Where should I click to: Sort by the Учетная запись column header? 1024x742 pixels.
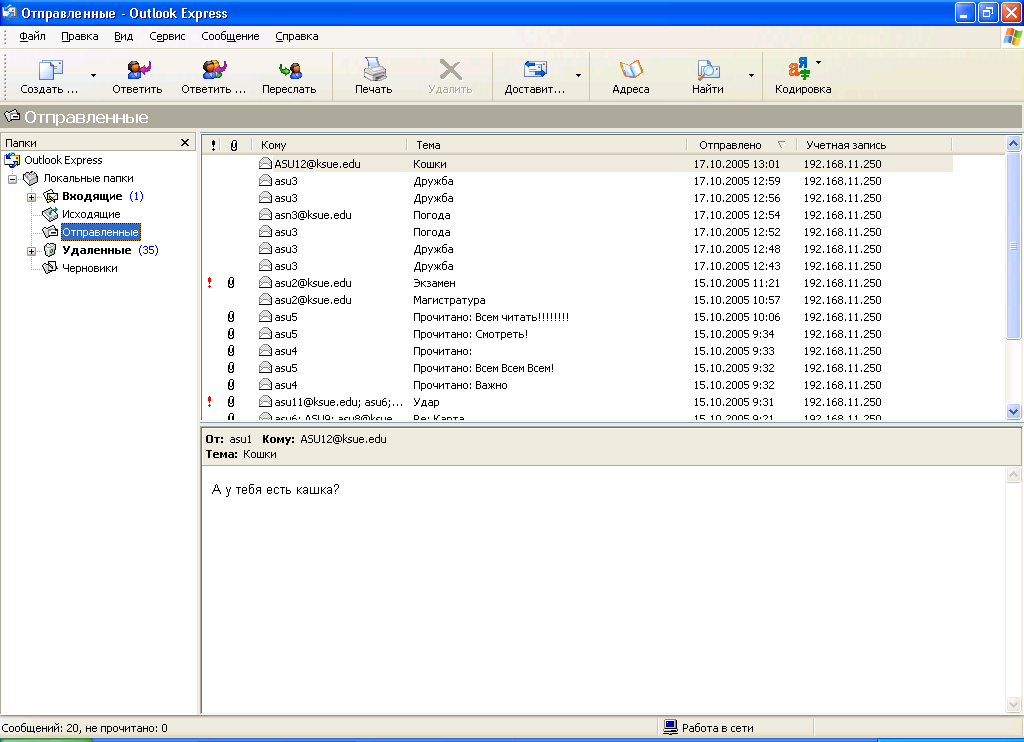point(874,145)
